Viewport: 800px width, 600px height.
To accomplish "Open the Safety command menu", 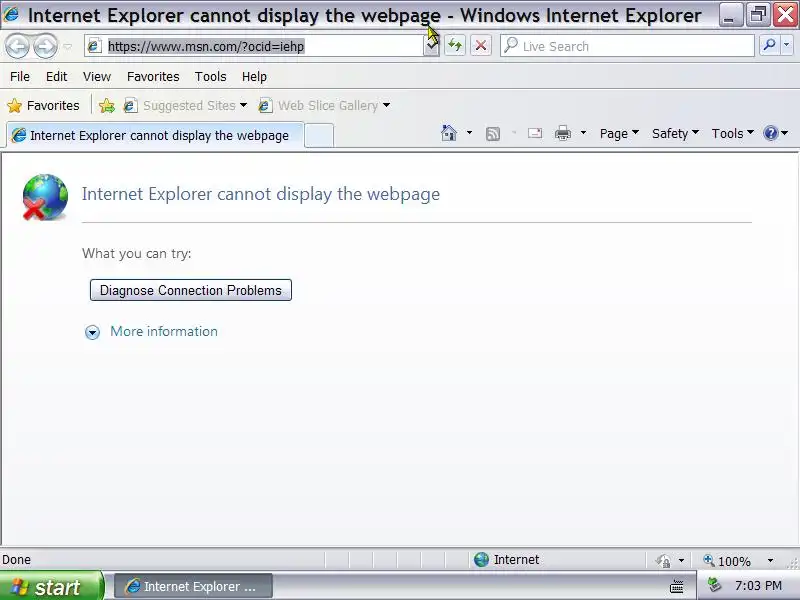I will pyautogui.click(x=675, y=134).
